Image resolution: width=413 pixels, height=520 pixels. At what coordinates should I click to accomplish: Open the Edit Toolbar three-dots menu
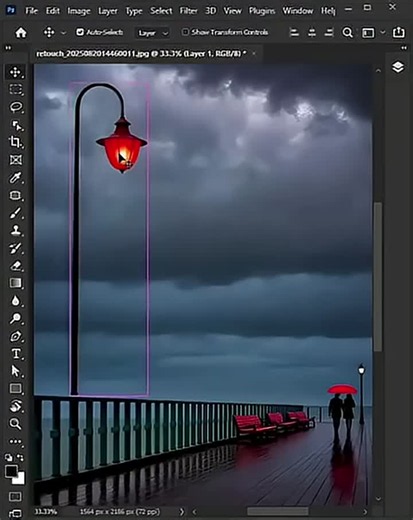pyautogui.click(x=15, y=441)
